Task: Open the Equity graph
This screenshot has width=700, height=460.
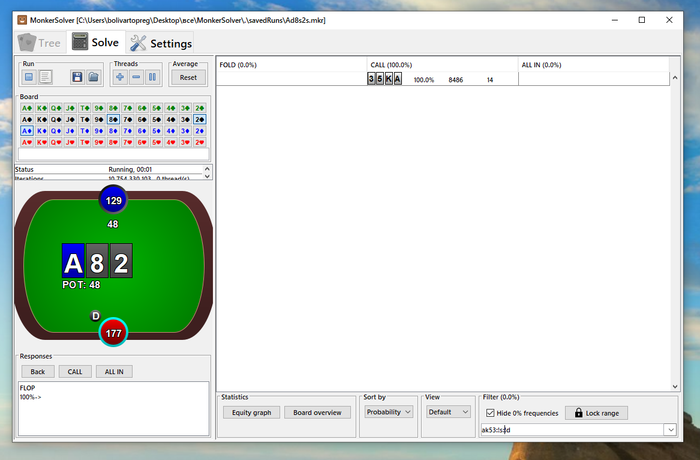Action: click(x=251, y=413)
